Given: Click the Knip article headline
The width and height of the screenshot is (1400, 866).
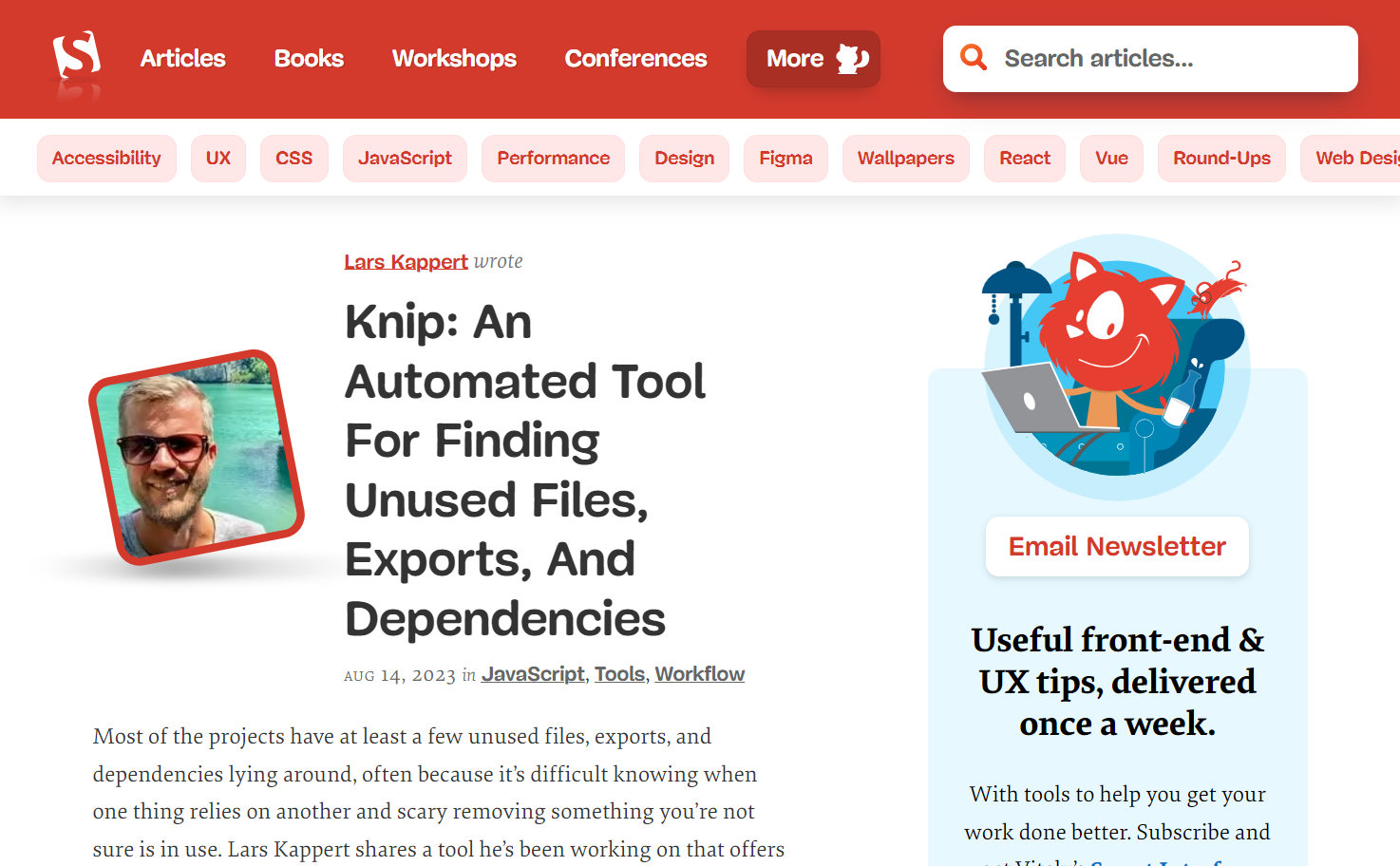Looking at the screenshot, I should tap(525, 470).
